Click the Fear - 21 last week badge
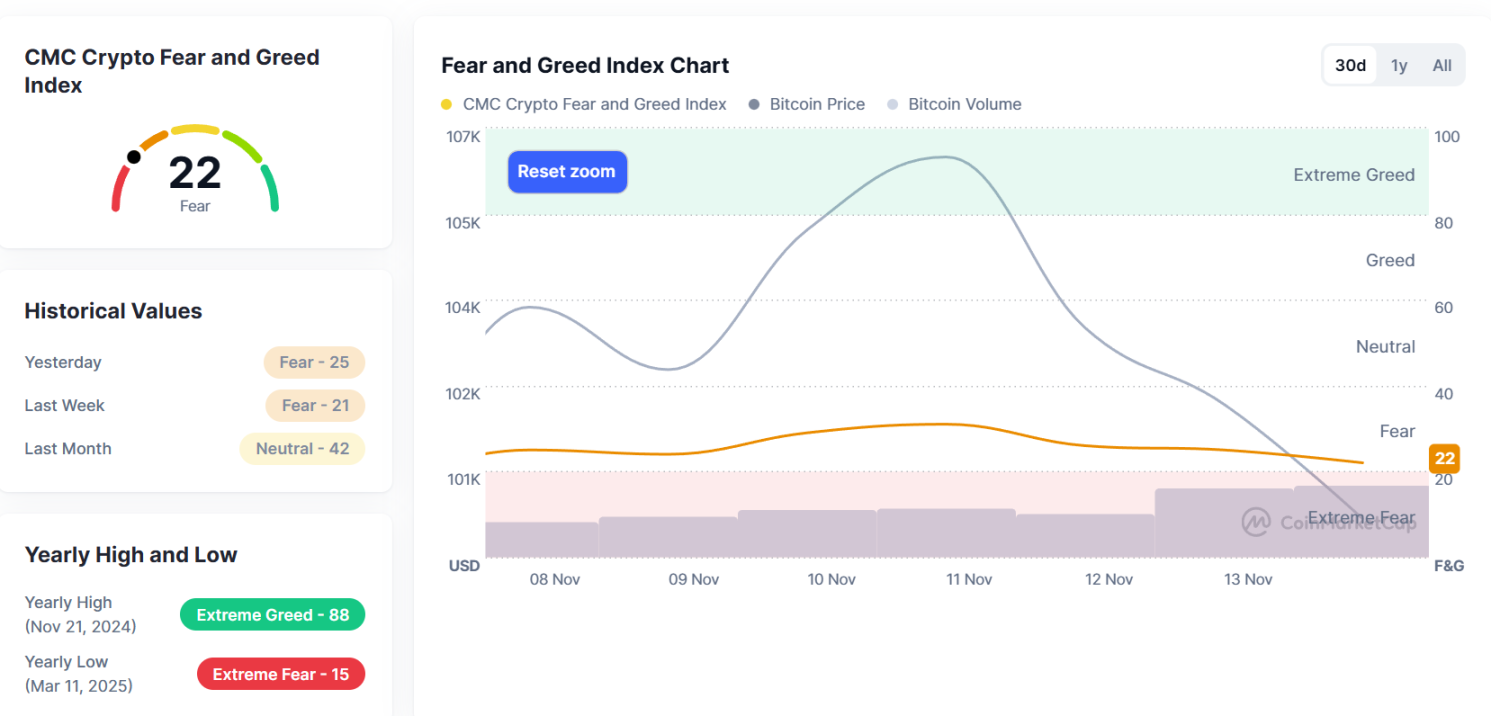Screen dimensions: 1491x716 (x=314, y=405)
